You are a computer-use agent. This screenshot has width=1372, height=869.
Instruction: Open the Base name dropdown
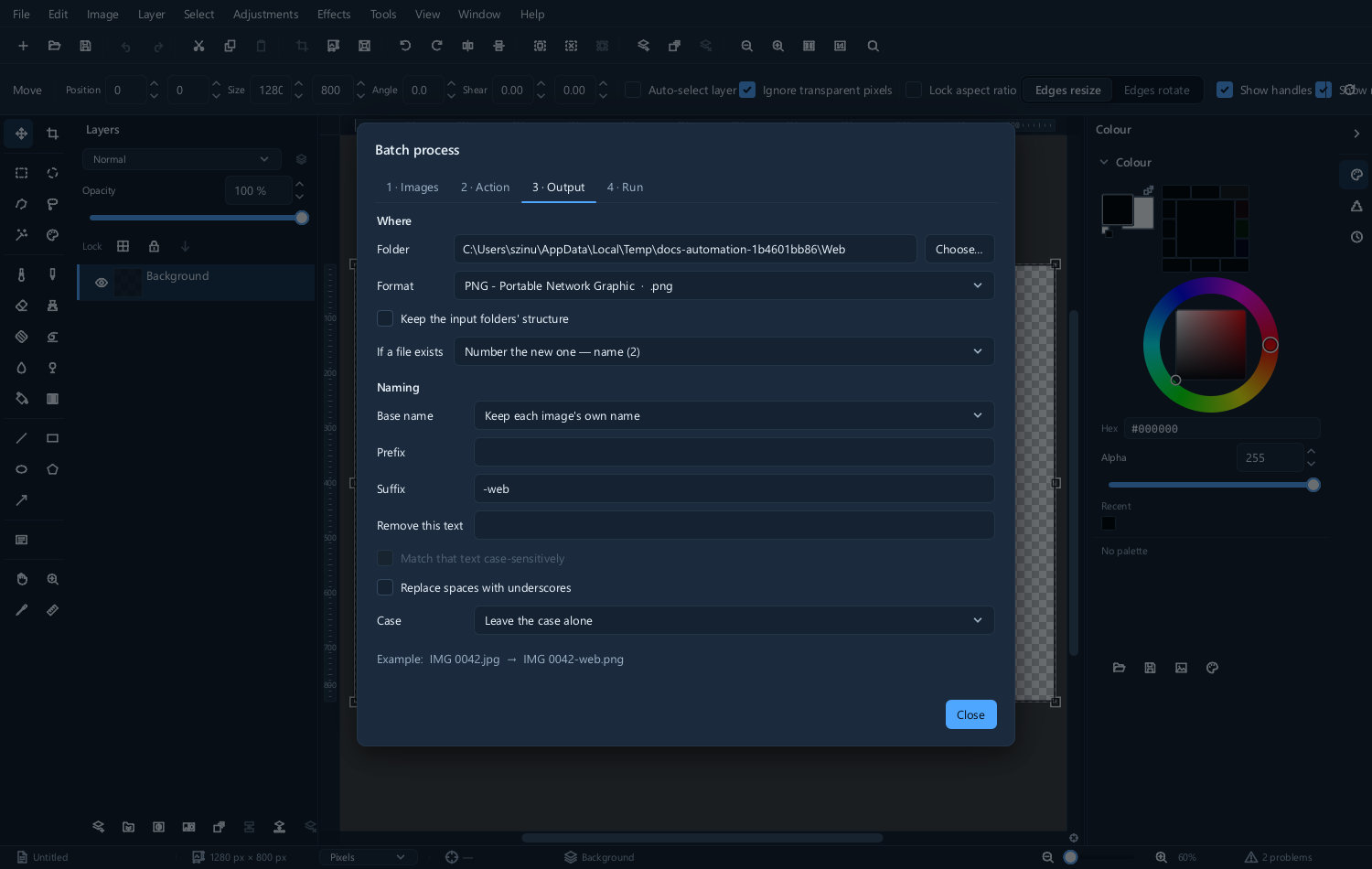coord(734,415)
